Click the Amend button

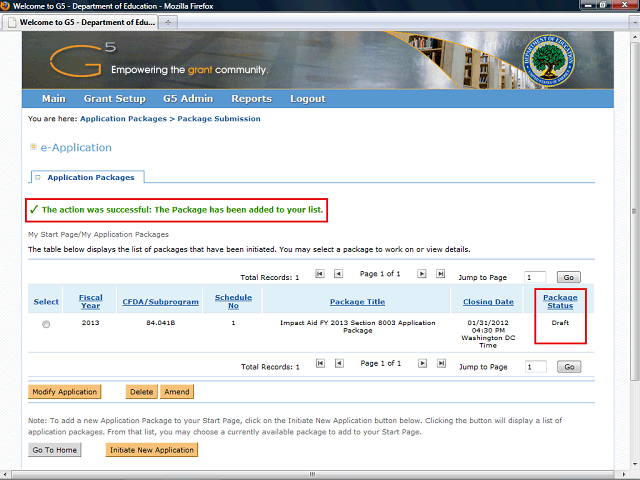point(176,392)
